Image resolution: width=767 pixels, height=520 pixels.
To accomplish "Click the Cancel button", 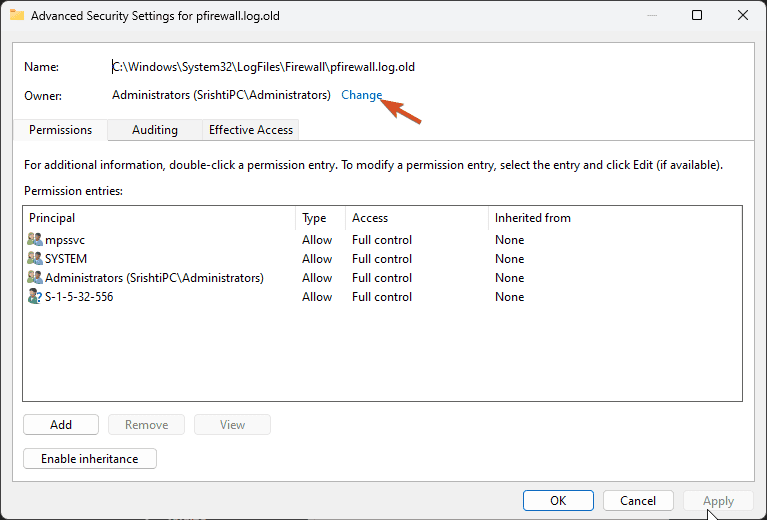I will coord(638,500).
